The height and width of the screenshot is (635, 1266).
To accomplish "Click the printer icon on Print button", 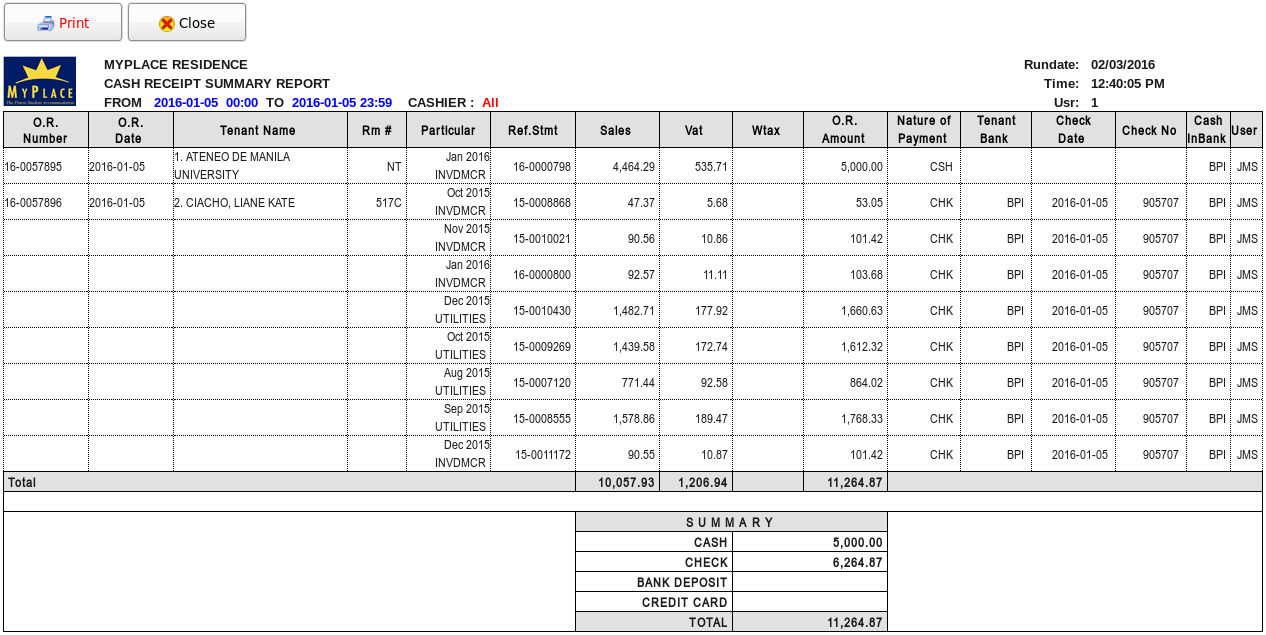I will pos(45,23).
